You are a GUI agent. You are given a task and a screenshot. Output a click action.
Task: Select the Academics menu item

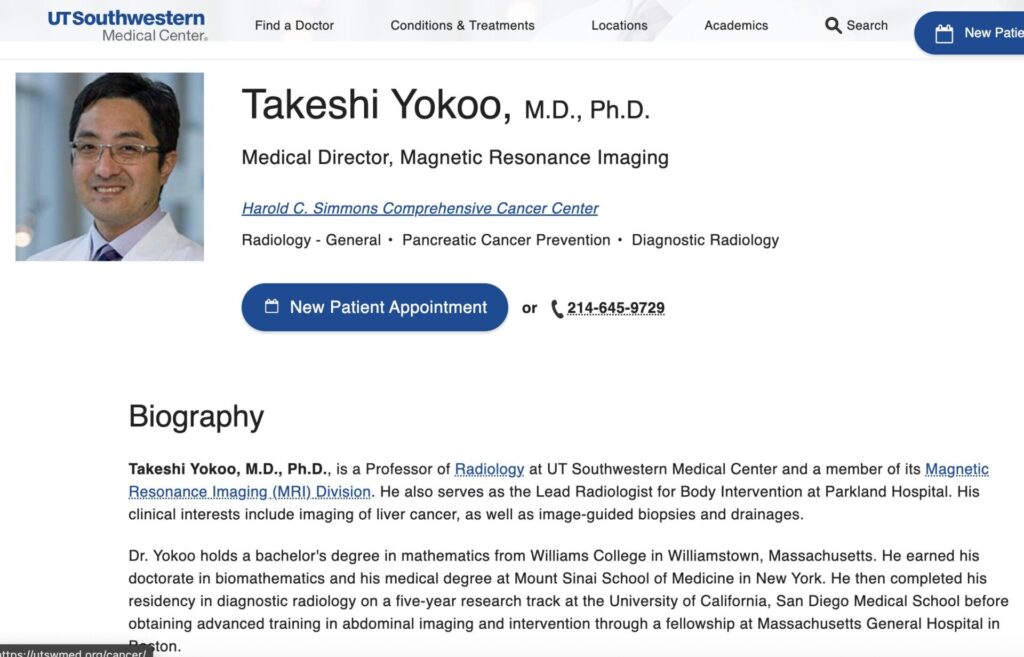coord(736,25)
